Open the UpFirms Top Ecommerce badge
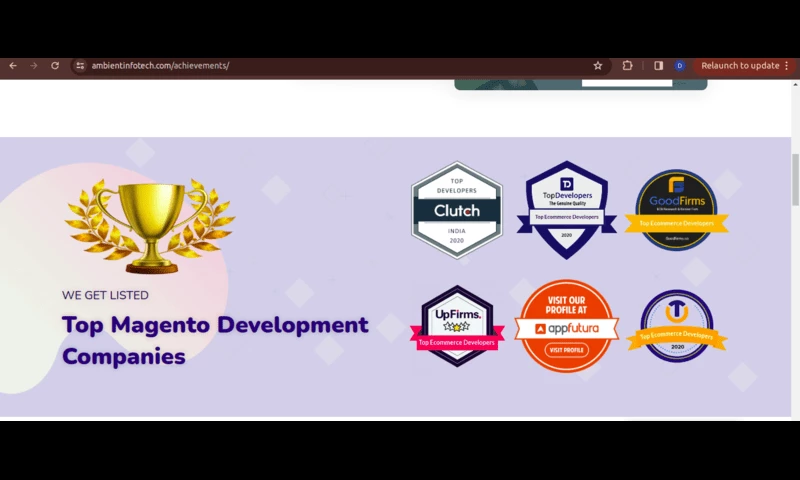 tap(457, 326)
